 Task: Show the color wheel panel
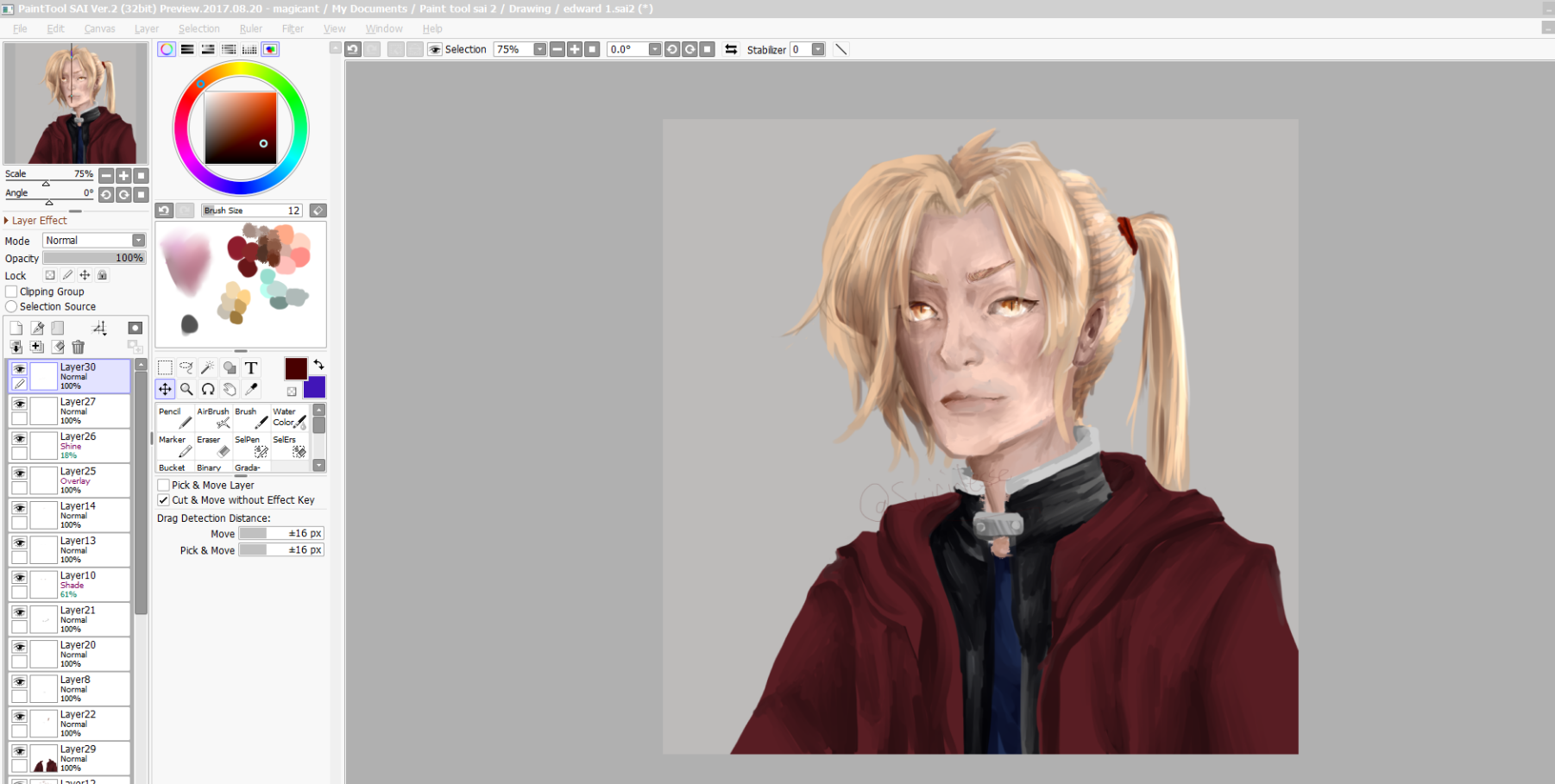[167, 49]
